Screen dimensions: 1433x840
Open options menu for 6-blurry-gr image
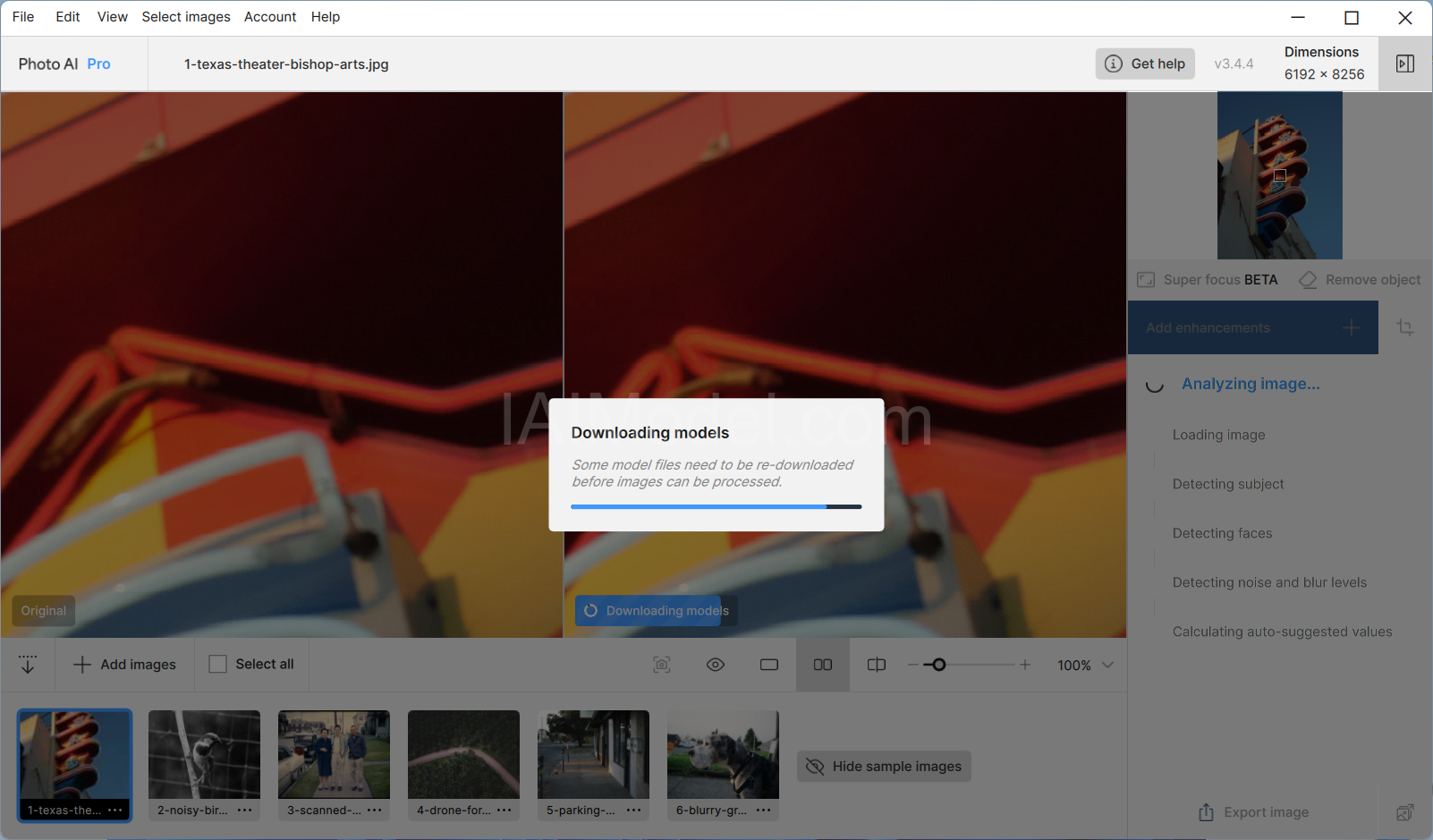click(764, 810)
